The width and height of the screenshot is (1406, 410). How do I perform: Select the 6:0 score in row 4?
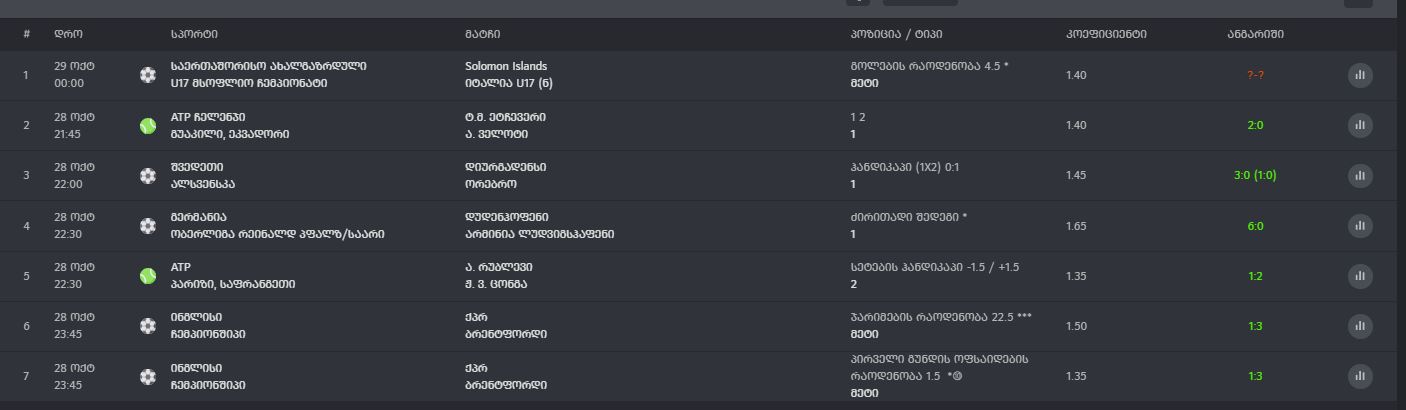pos(1255,226)
